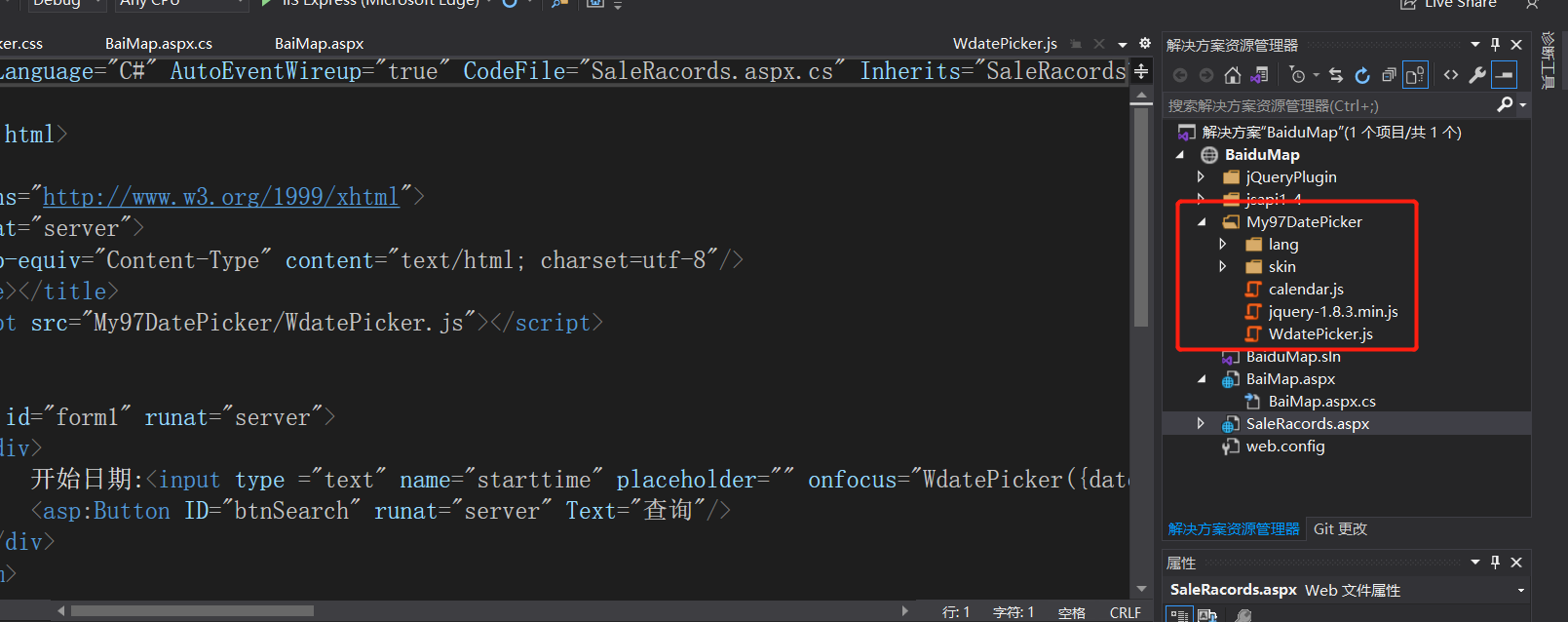Open WdatePicker.js editor tab

[1005, 43]
